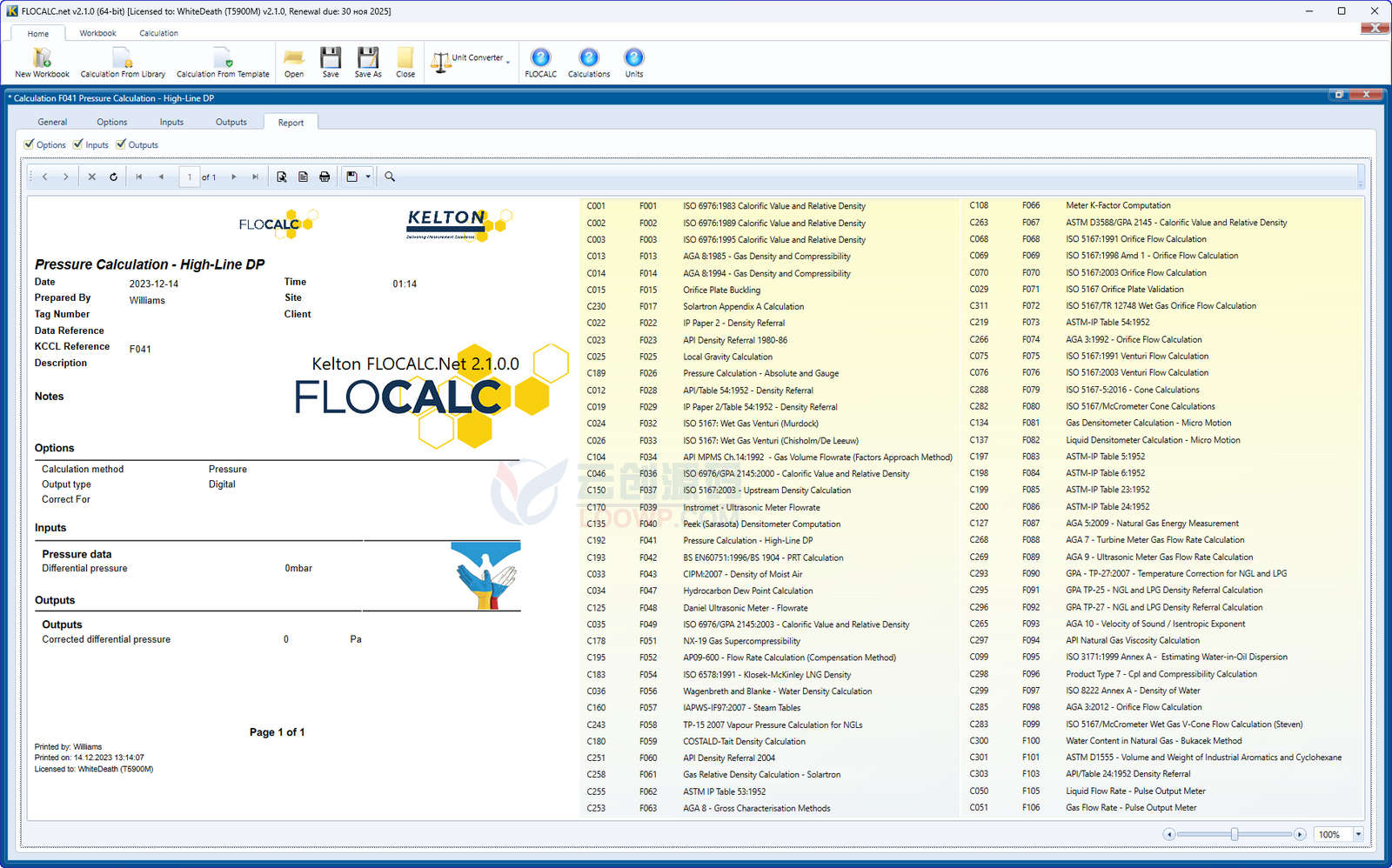Minimize the FLOCALC application window
Viewport: 1392px width, 868px height.
point(1310,11)
